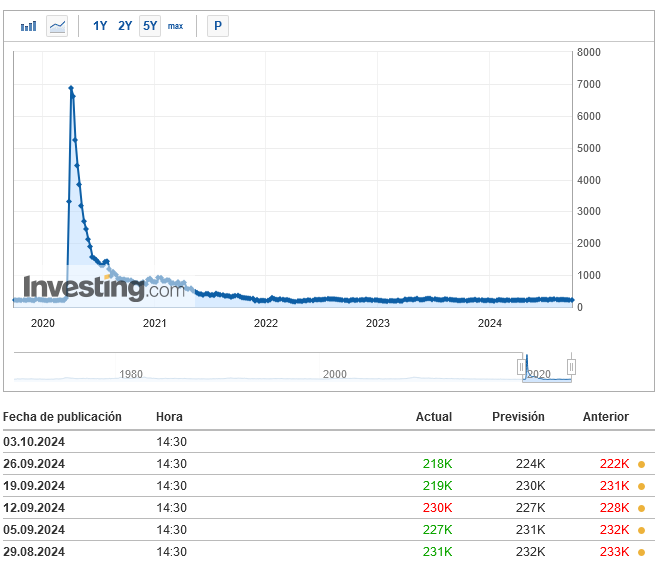Click the 2022 label on the x-axis
The image size is (663, 566).
(x=266, y=323)
